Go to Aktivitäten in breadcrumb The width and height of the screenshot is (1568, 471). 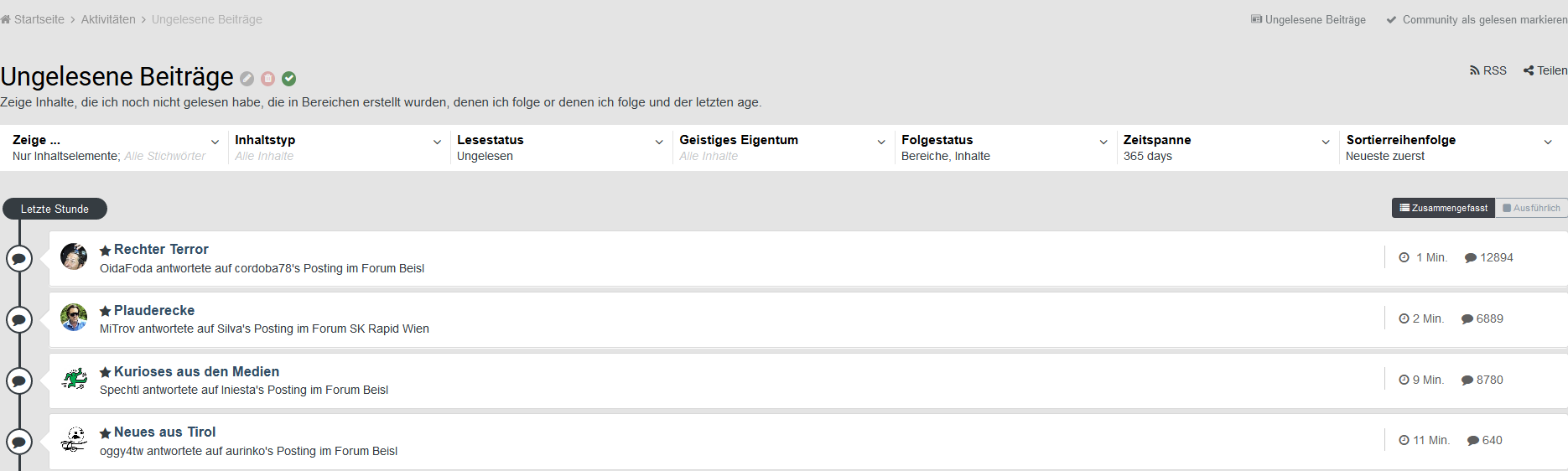coord(108,19)
